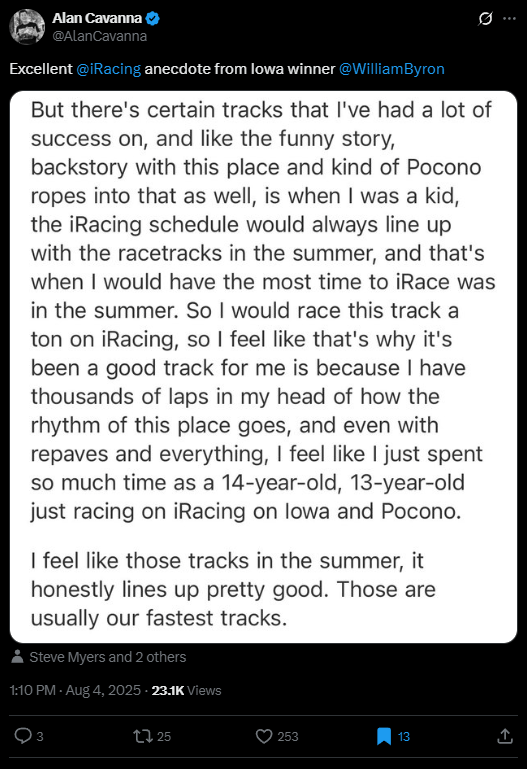
Task: View the 23.1K Views analytics
Action: (x=186, y=690)
